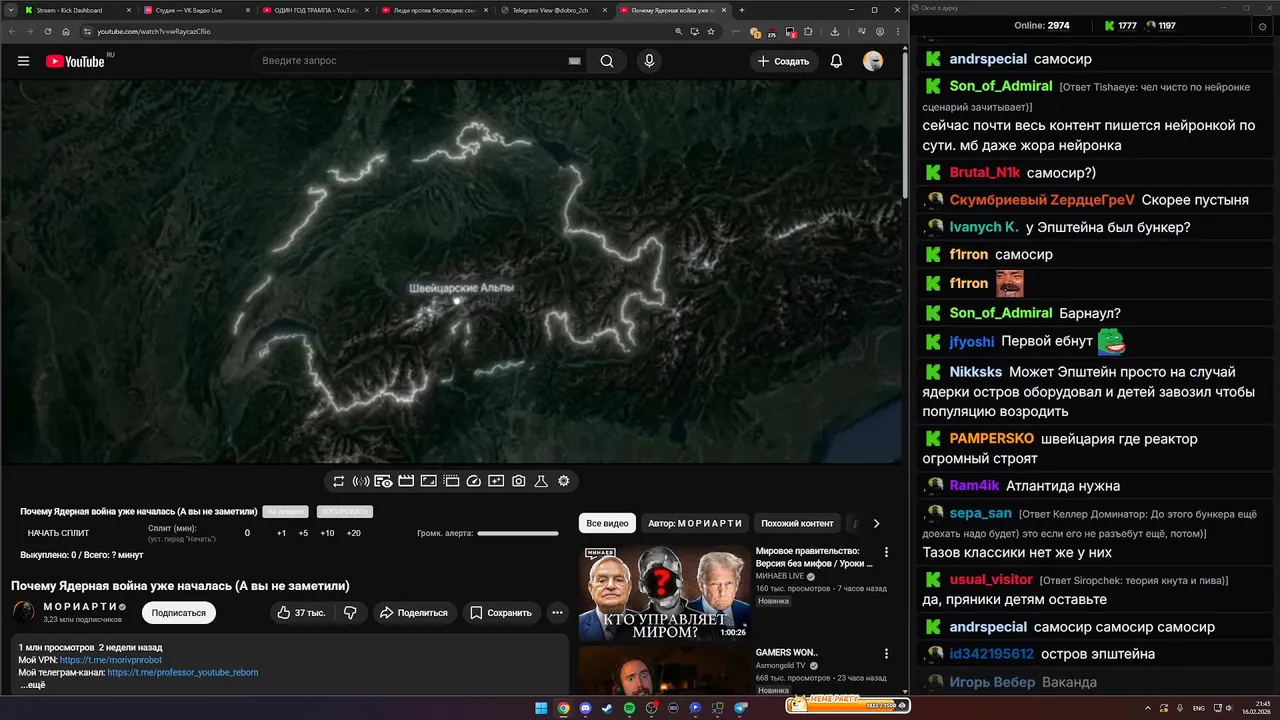Open the flask experiments icon
The width and height of the screenshot is (1280, 720).
click(541, 481)
